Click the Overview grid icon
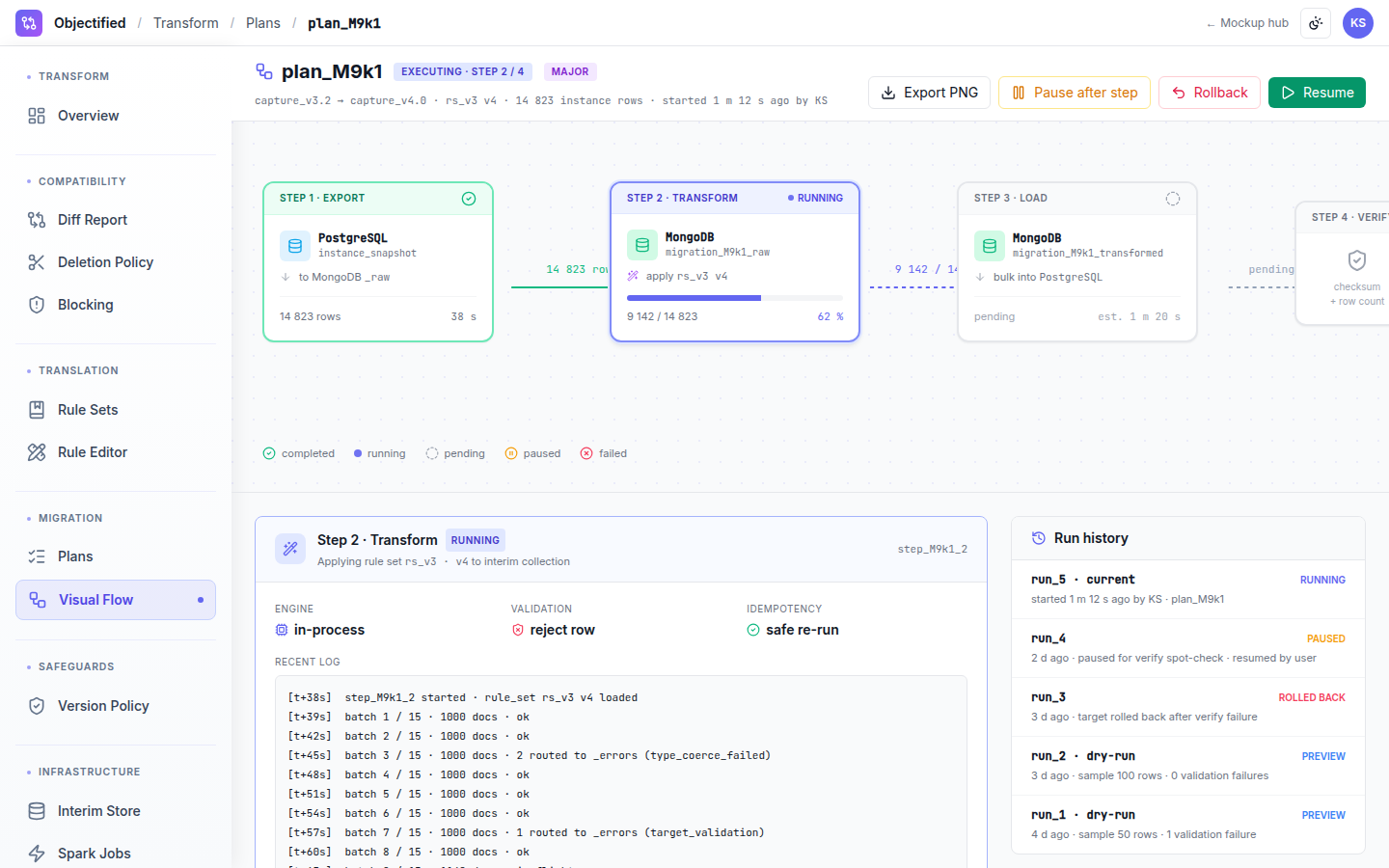 tap(37, 116)
